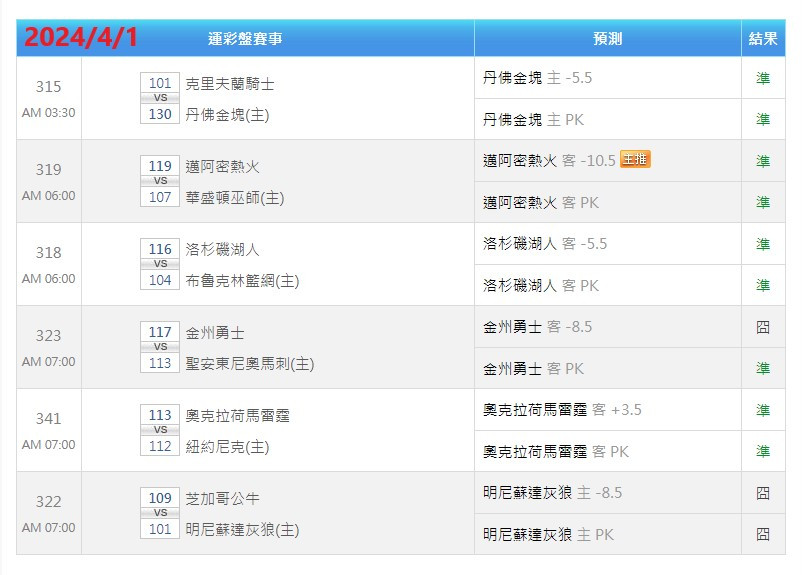Click 準 result for 金州勇士 客 PK

tap(763, 368)
